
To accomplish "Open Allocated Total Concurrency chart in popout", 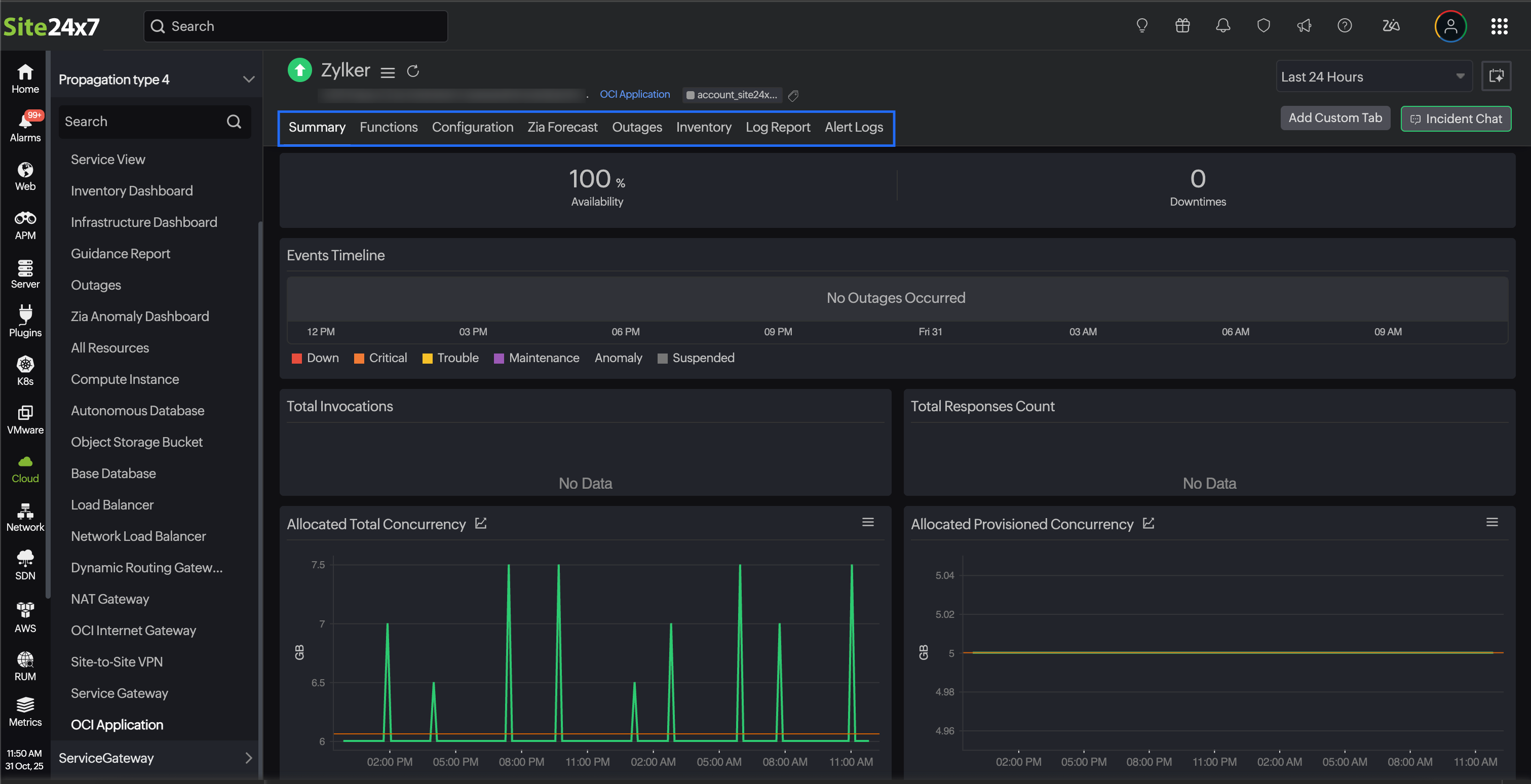I will [x=481, y=523].
